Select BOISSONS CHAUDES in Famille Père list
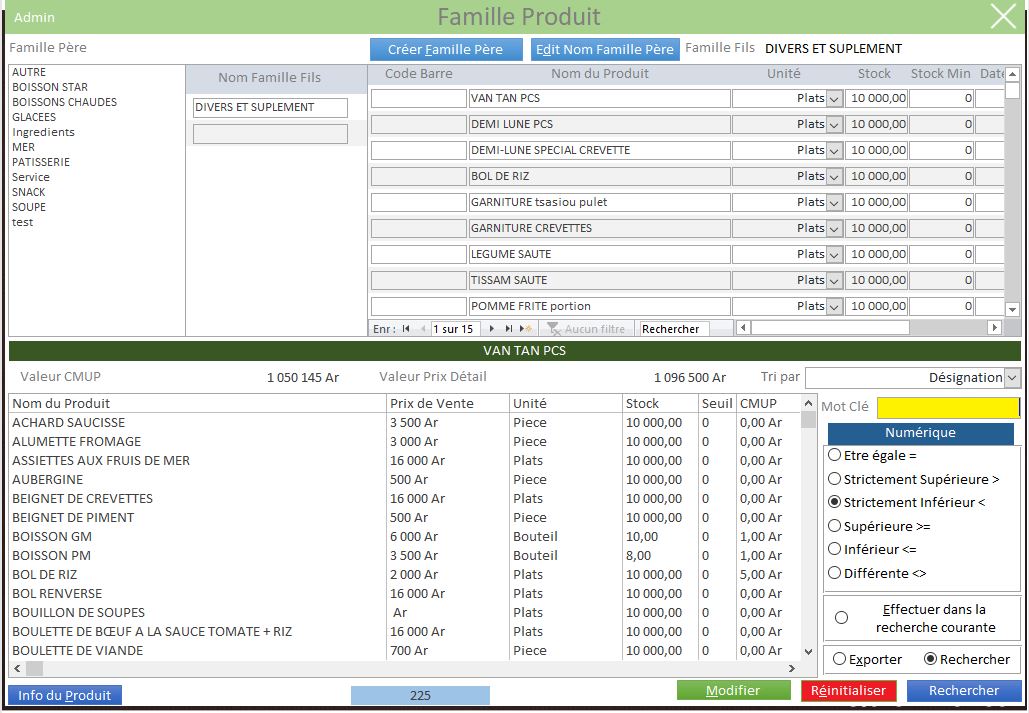 tap(64, 102)
